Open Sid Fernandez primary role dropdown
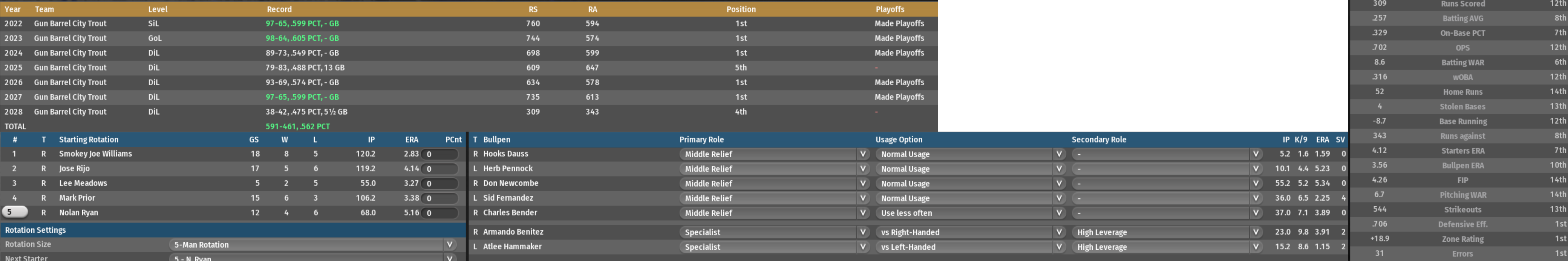 (x=774, y=198)
